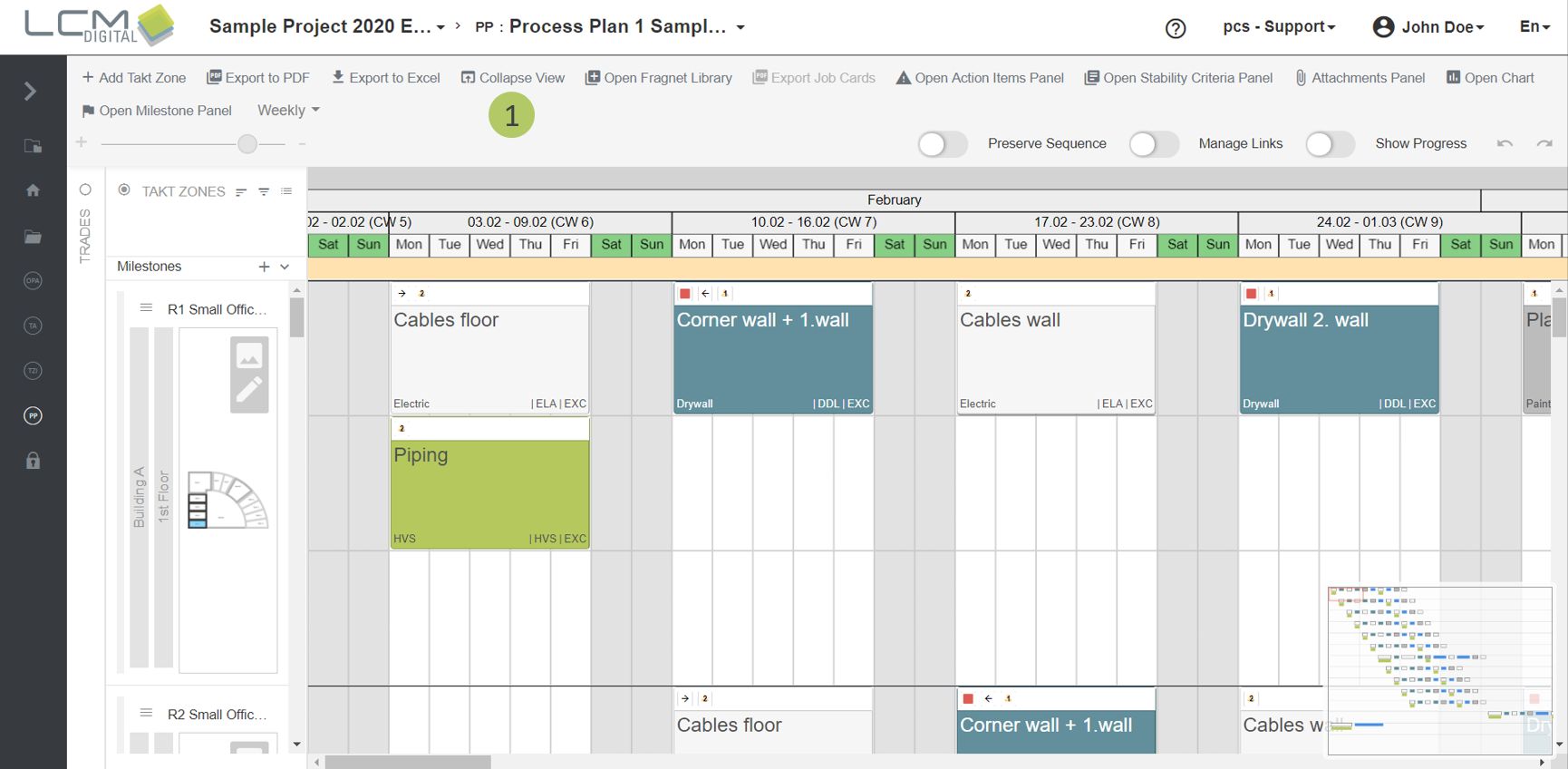Open the Takt Zones filter icon
This screenshot has width=1568, height=769.
[x=264, y=191]
